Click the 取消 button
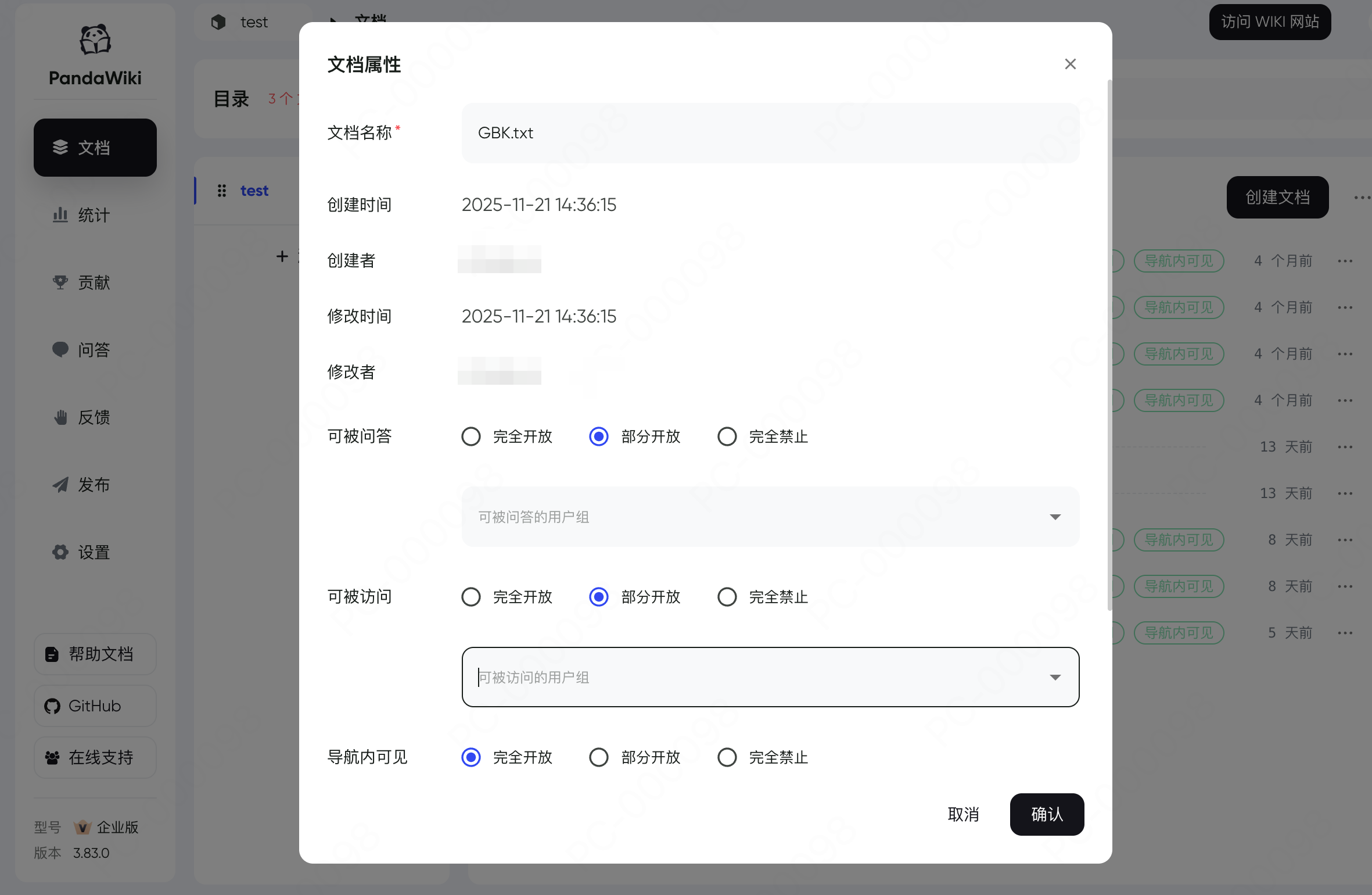This screenshot has height=895, width=1372. pos(963,814)
